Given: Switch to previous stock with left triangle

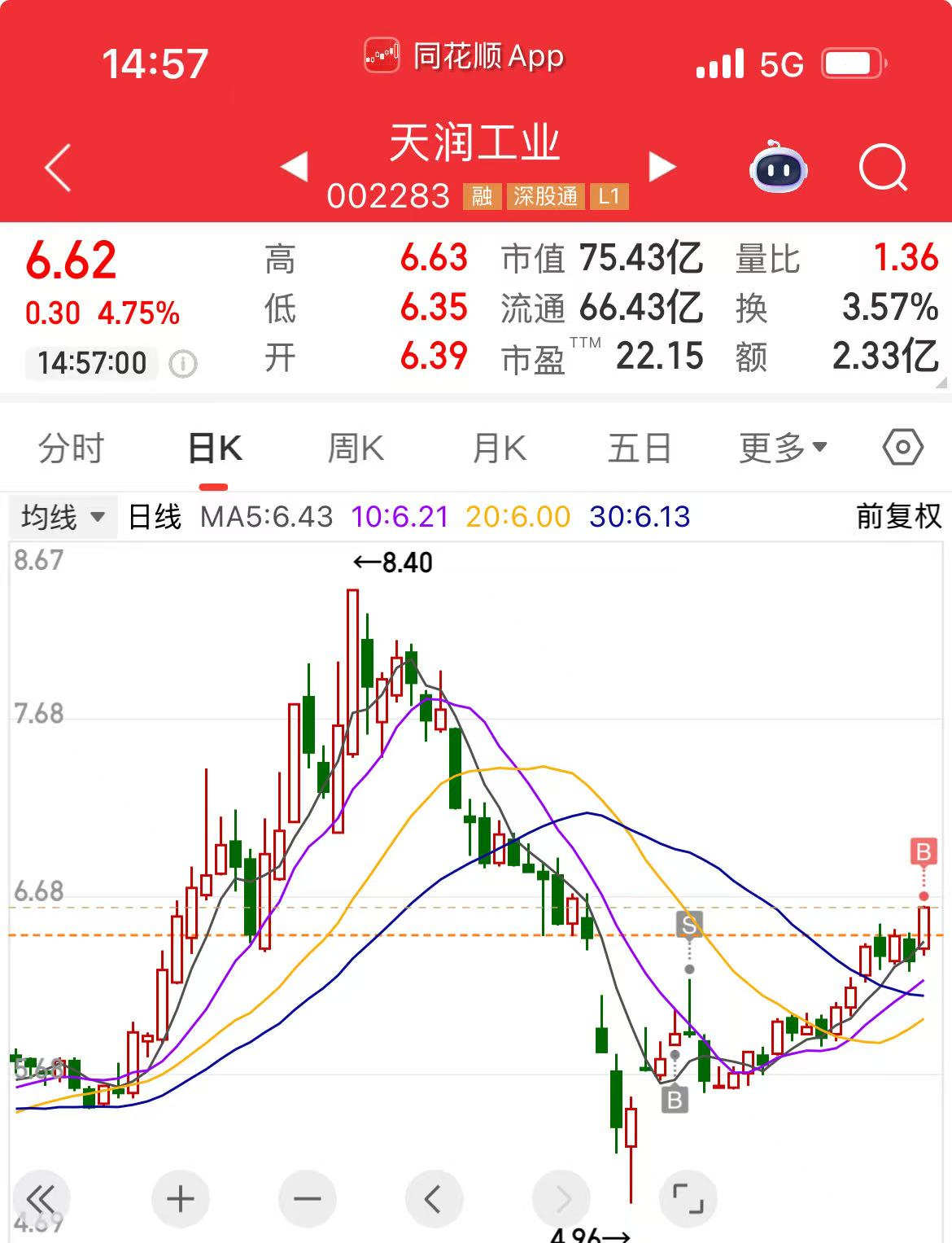Looking at the screenshot, I should tap(295, 167).
